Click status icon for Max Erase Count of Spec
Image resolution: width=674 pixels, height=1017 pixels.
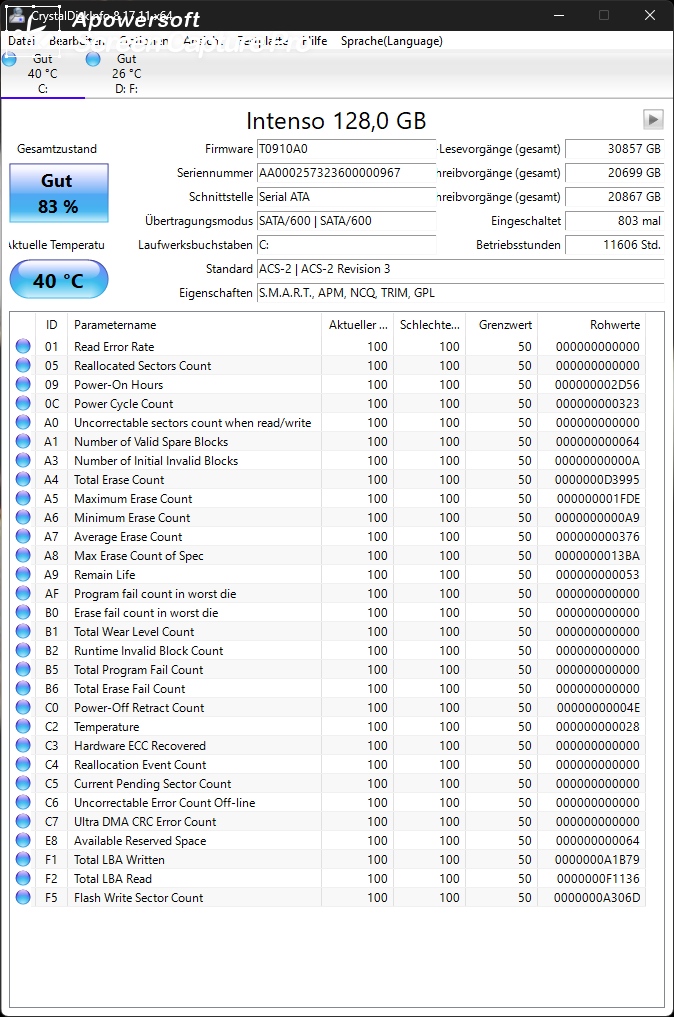[x=23, y=555]
